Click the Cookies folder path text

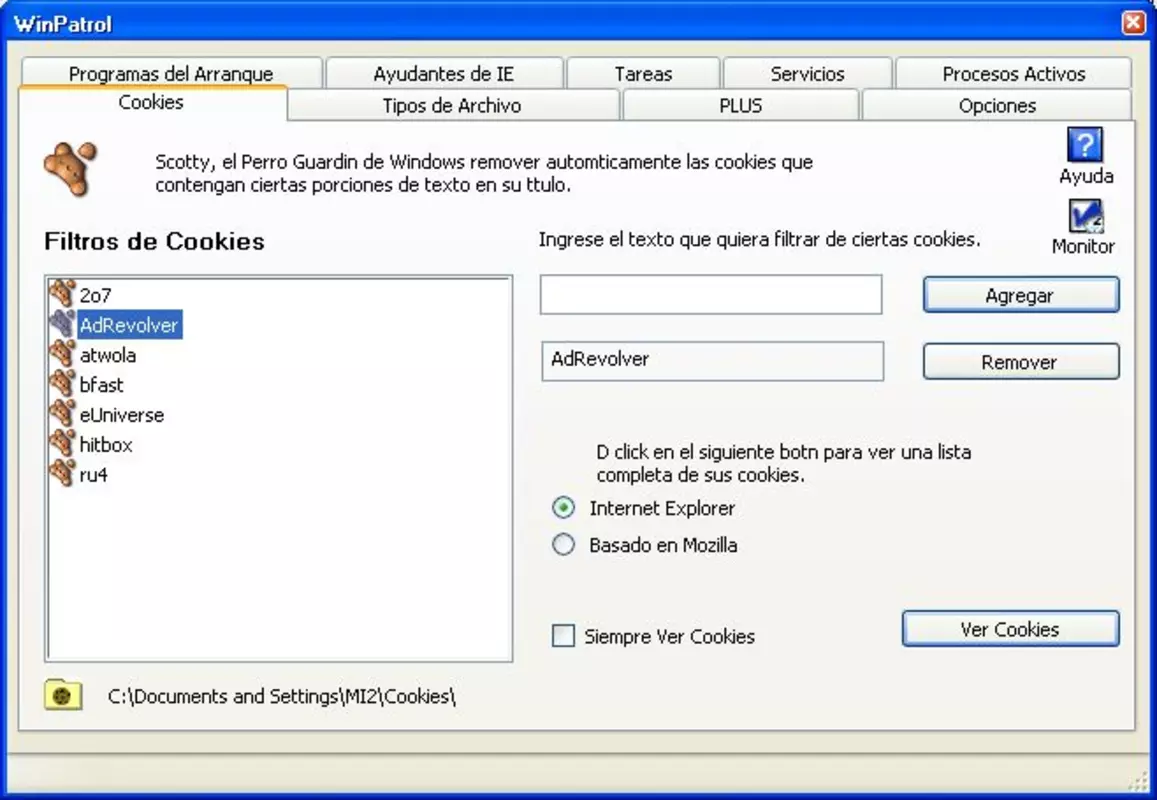pos(281,696)
